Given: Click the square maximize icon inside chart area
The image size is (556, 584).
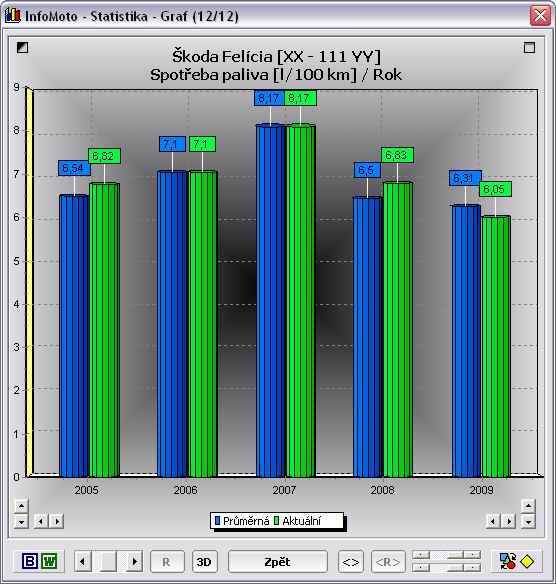Looking at the screenshot, I should click(x=529, y=48).
